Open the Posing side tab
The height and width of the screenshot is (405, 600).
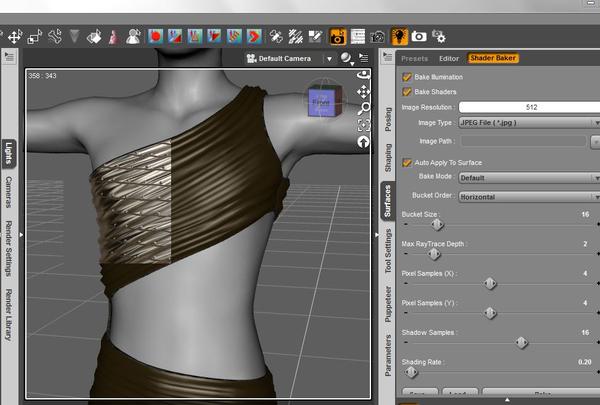coord(388,119)
